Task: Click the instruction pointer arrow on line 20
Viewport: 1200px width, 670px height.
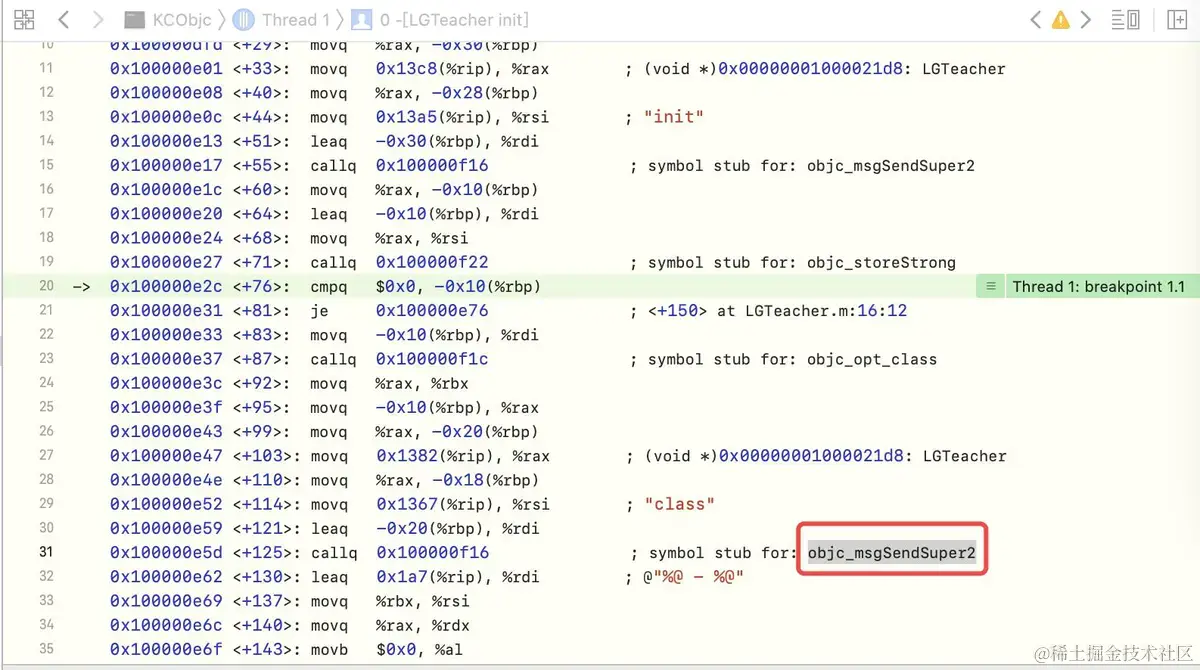Action: (x=82, y=287)
